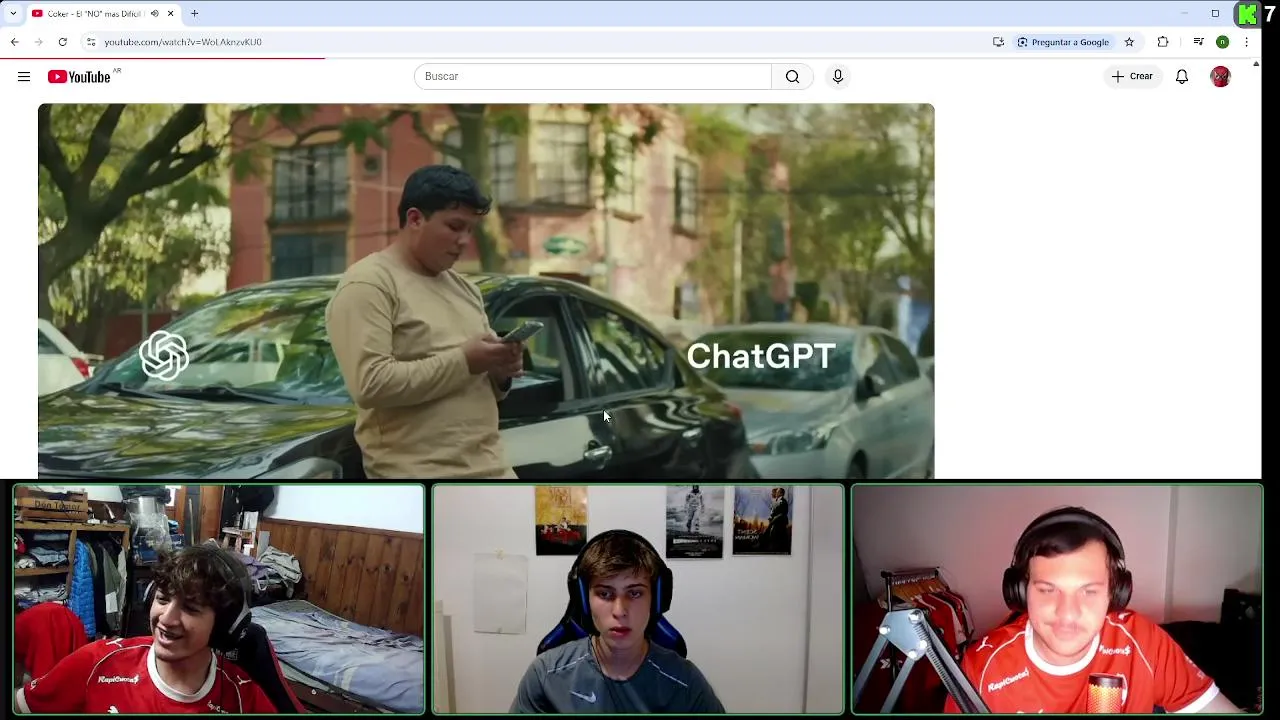Screen dimensions: 1280x720
Task: Select the youtube.com URL in address bar
Action: pyautogui.click(x=183, y=42)
